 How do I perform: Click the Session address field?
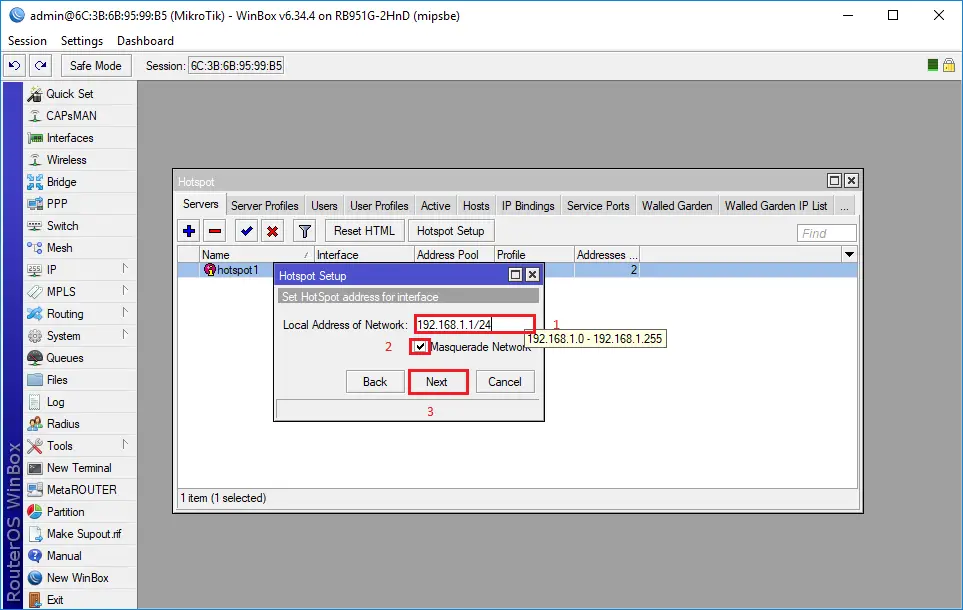pos(236,66)
